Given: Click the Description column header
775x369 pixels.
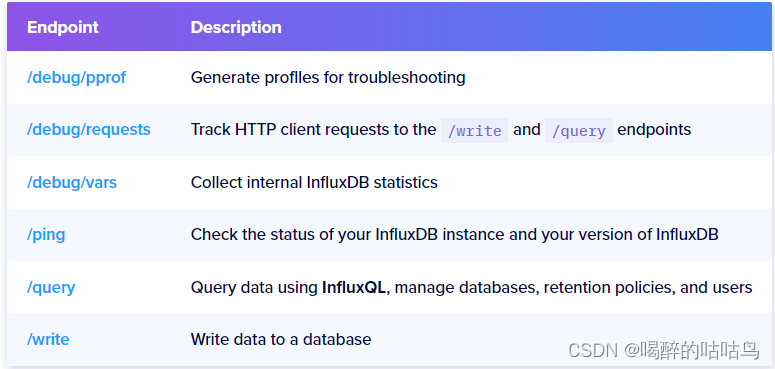Looking at the screenshot, I should point(236,27).
